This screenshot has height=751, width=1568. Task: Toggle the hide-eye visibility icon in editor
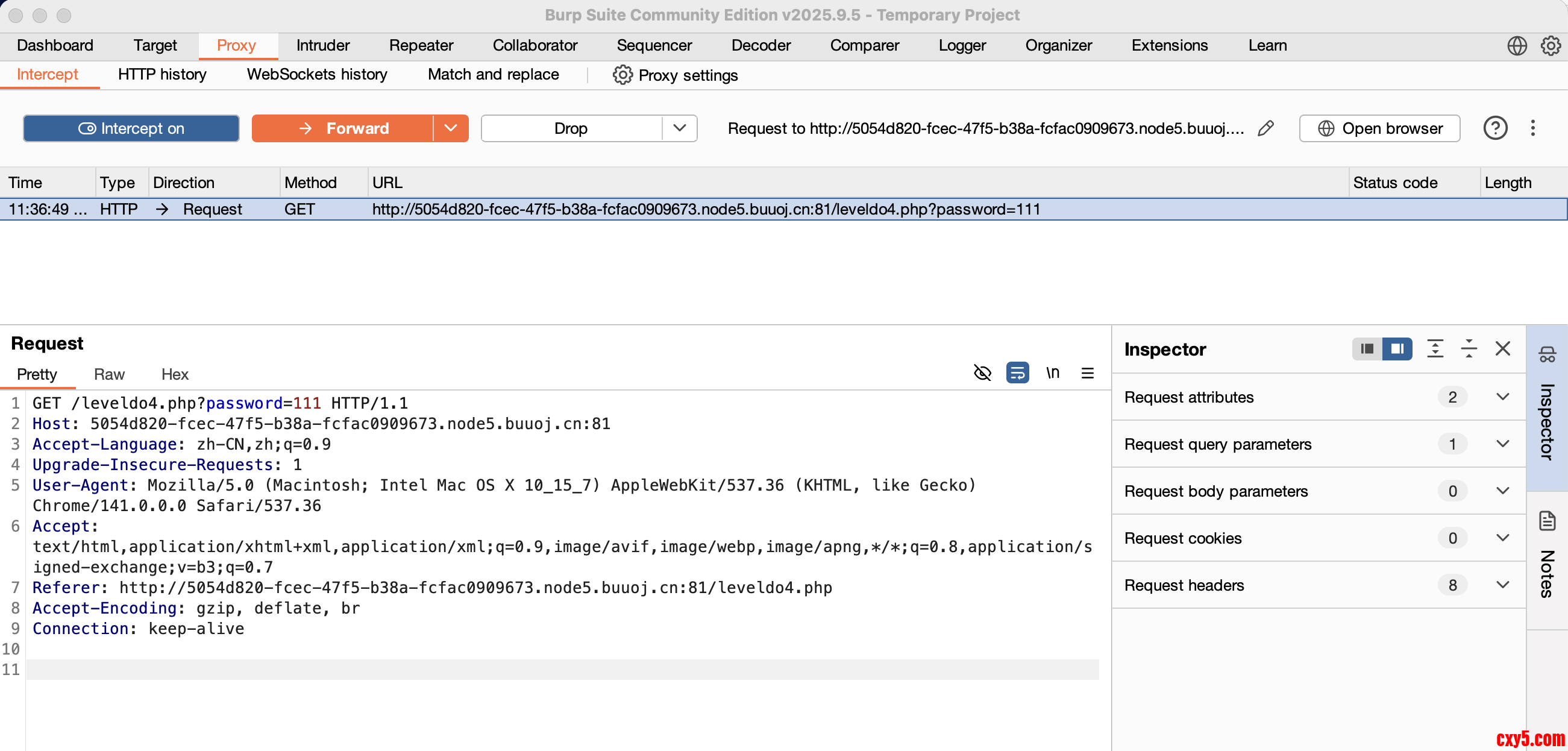click(x=982, y=372)
